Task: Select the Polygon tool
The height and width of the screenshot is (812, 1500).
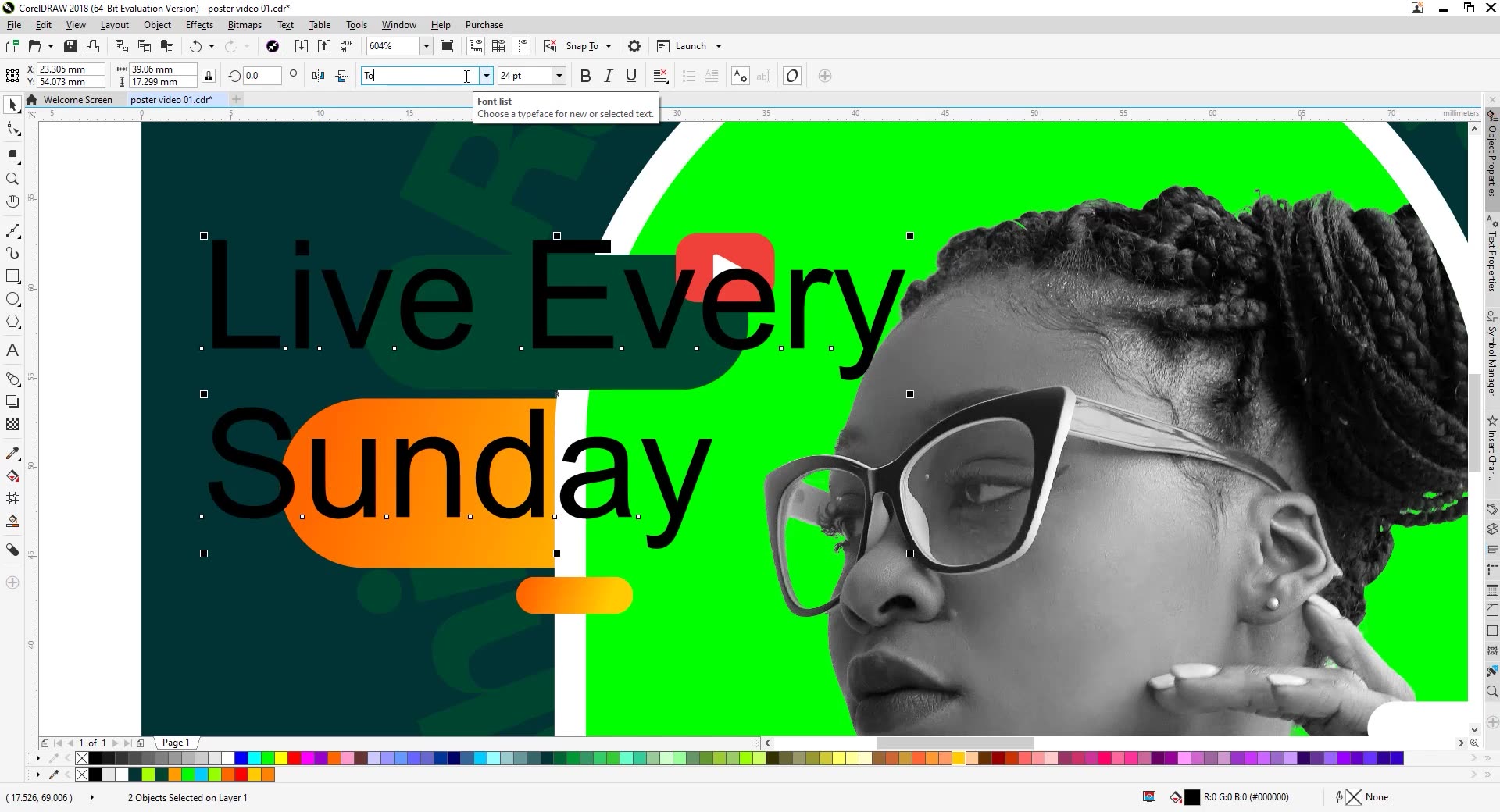Action: (x=12, y=322)
